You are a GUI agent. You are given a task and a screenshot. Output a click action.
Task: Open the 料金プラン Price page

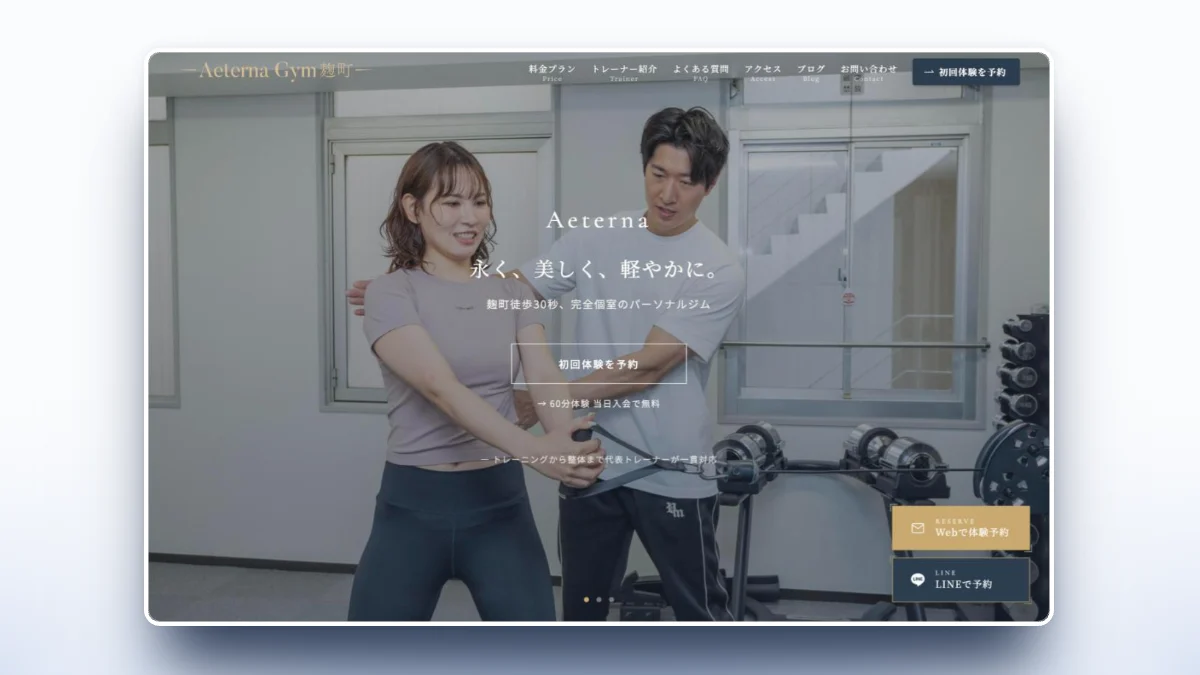(552, 72)
